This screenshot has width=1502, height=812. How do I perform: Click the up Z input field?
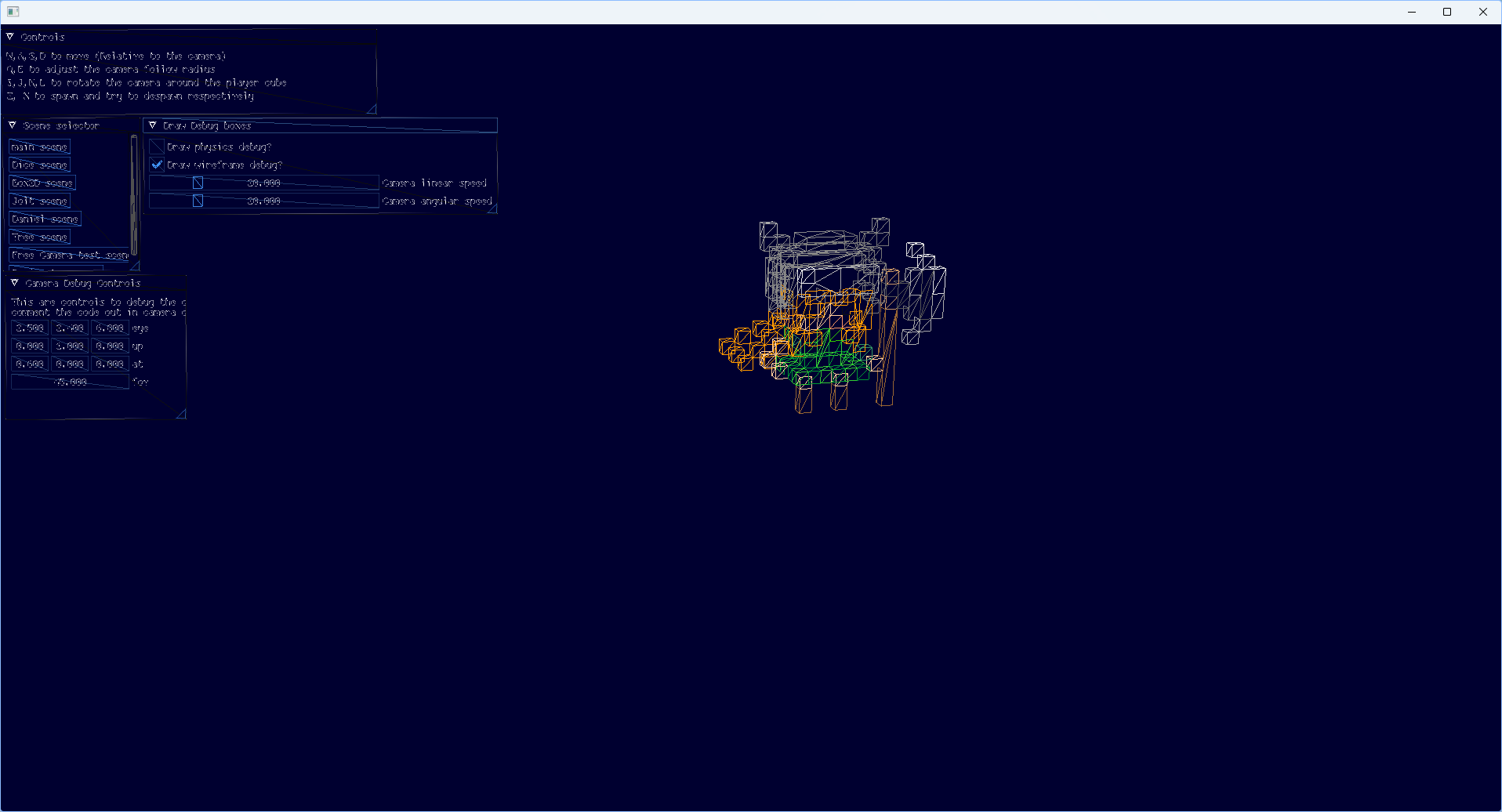(x=110, y=346)
